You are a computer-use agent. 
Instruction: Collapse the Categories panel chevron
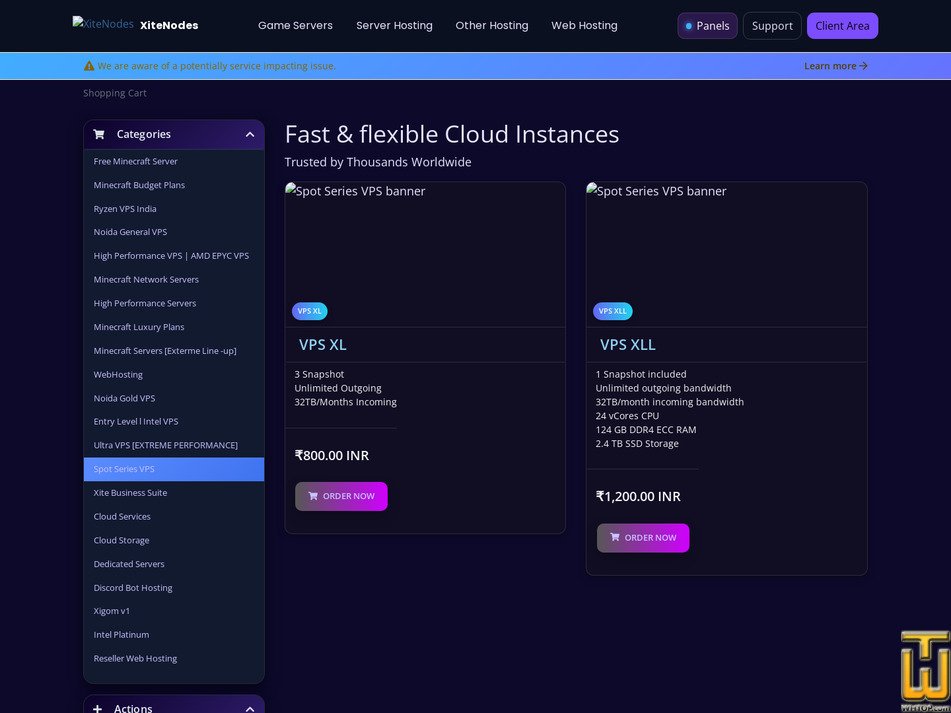pyautogui.click(x=250, y=135)
